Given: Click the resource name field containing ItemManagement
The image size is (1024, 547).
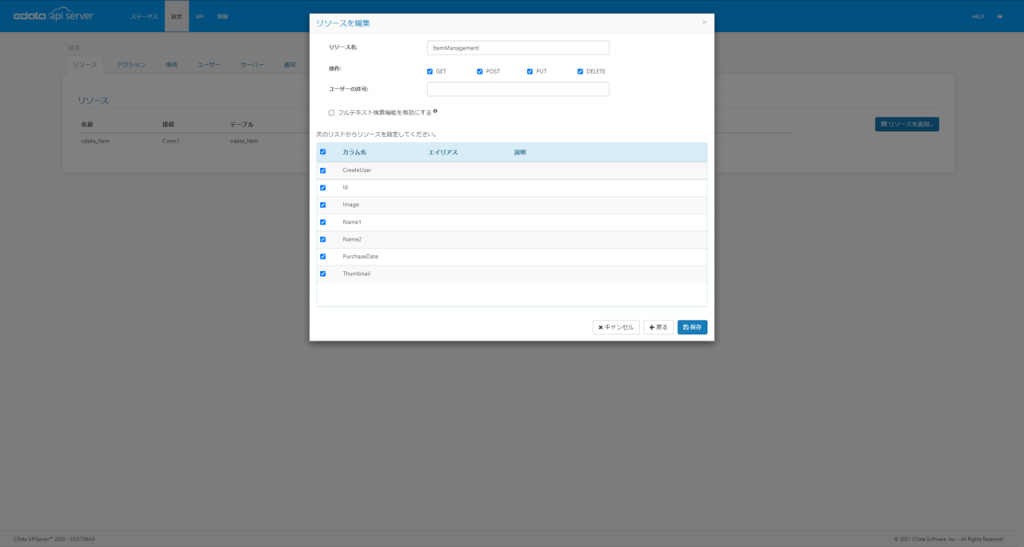Looking at the screenshot, I should tap(518, 47).
